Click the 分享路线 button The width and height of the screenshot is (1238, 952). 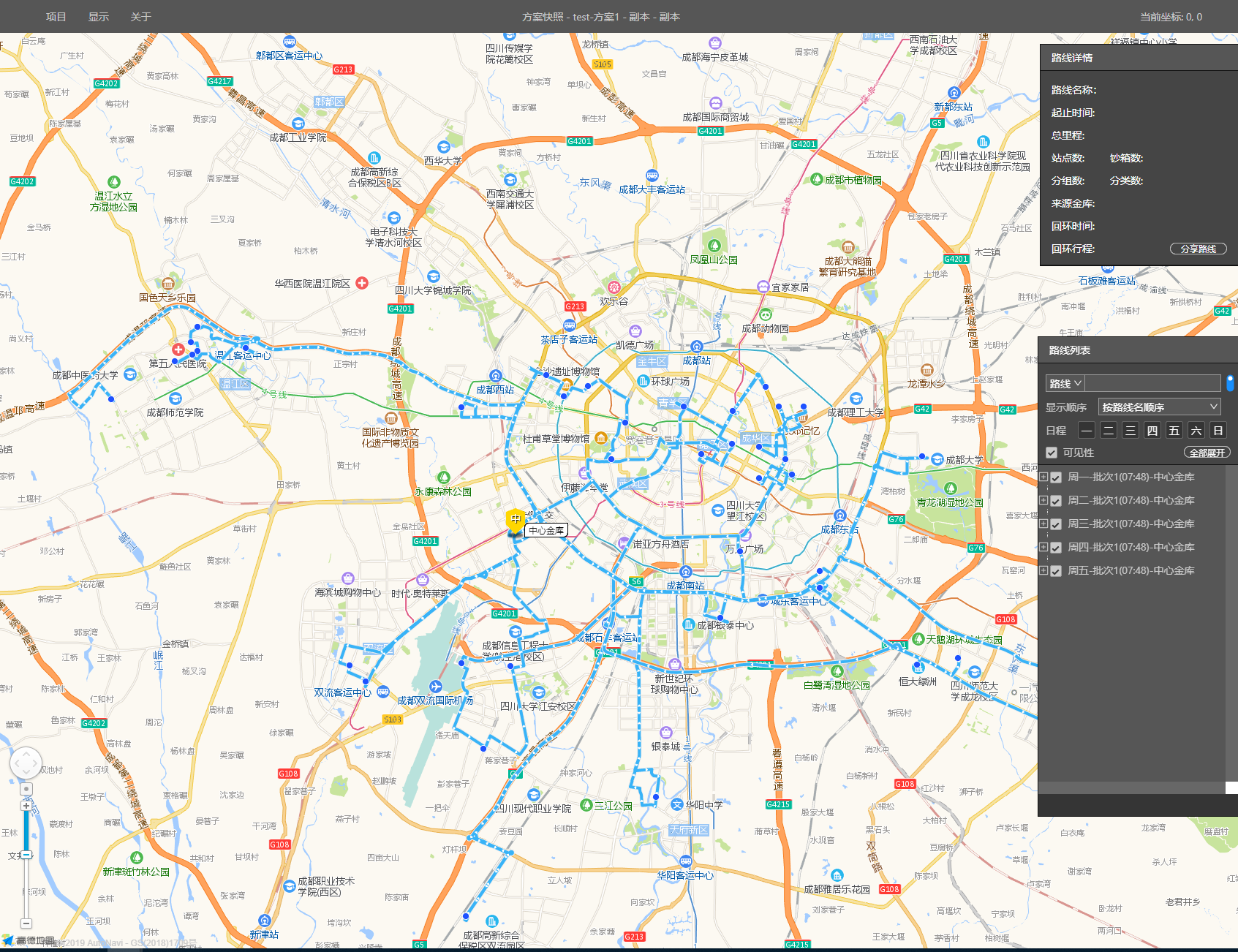tap(1198, 249)
